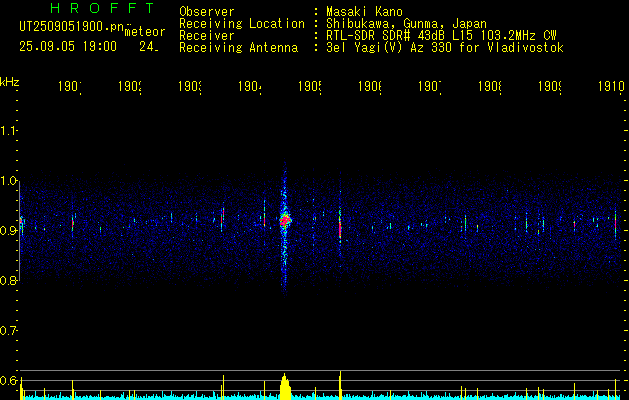Click the 0.9 kHz frequency label
629x400 pixels.
[x=9, y=231]
